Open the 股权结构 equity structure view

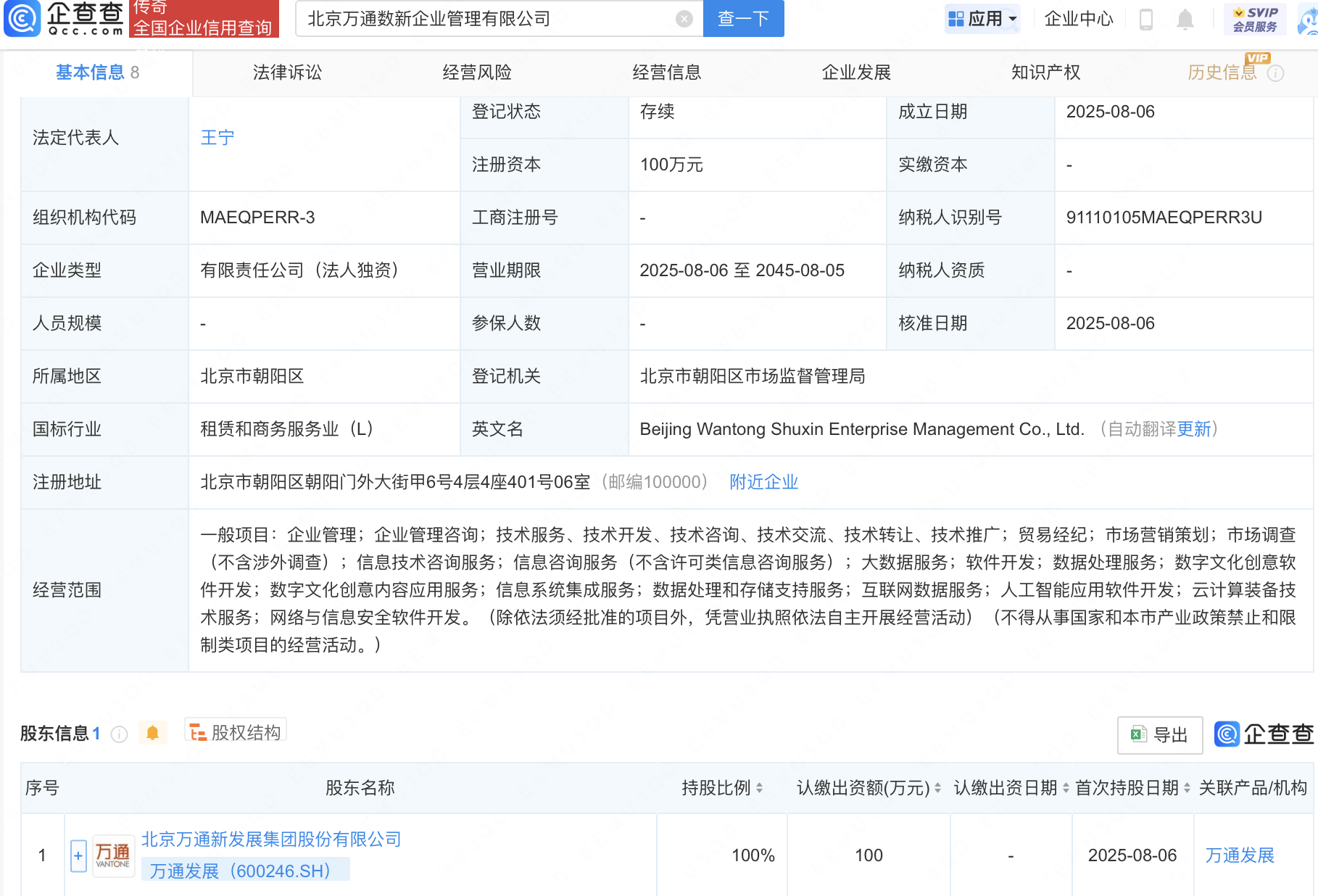click(x=236, y=732)
